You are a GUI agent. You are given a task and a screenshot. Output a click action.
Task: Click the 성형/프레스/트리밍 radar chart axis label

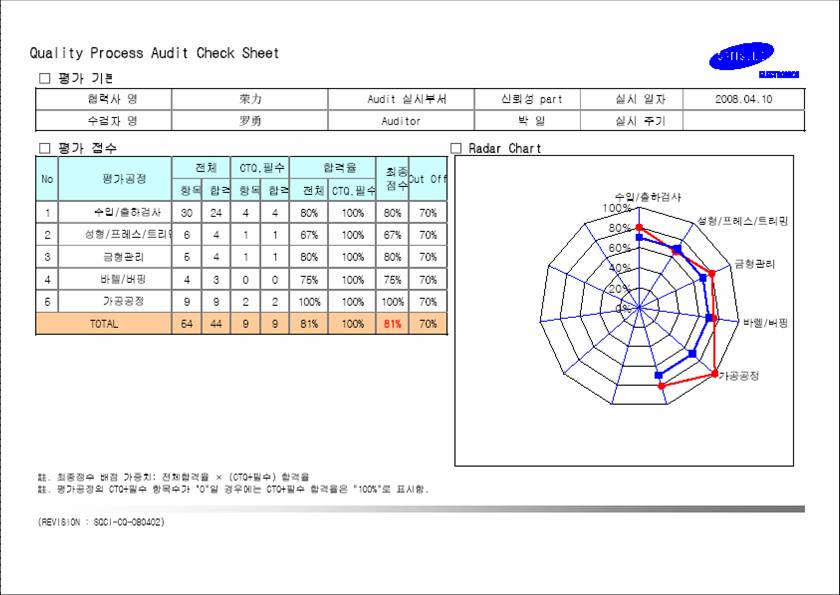pyautogui.click(x=742, y=221)
